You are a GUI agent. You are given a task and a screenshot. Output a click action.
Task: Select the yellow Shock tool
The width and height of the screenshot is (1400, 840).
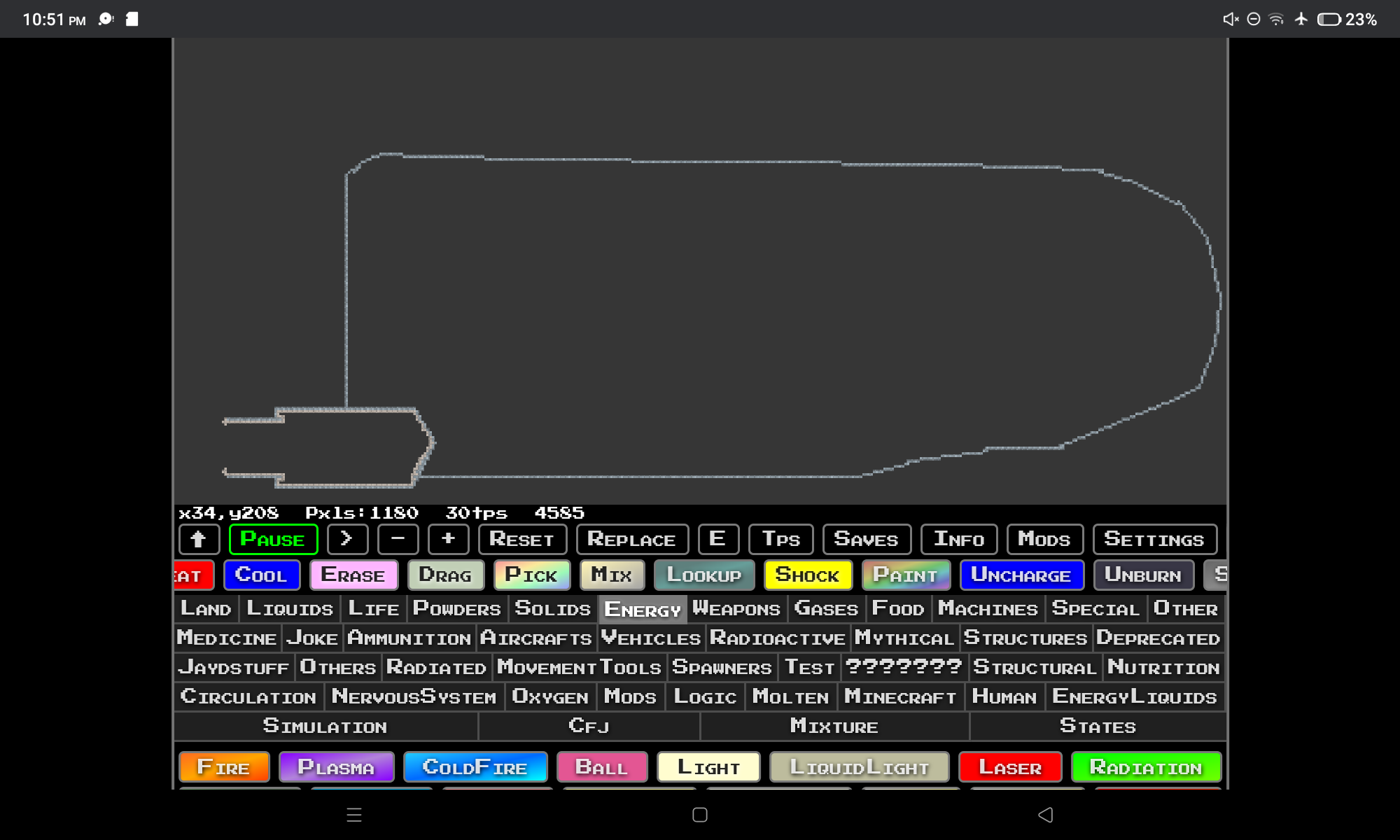click(x=807, y=575)
